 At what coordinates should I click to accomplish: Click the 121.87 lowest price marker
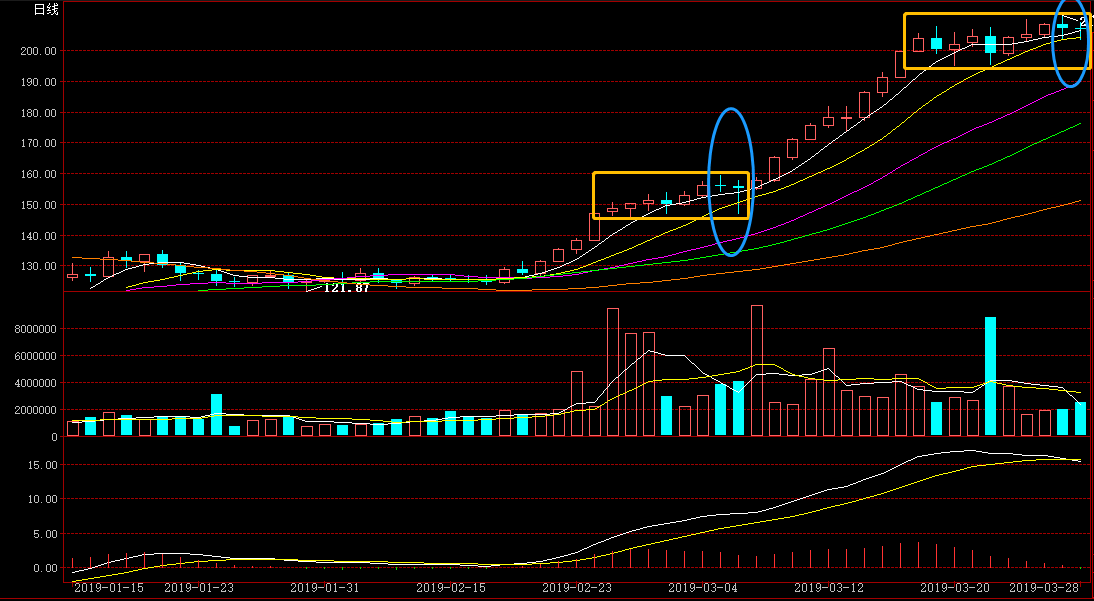tap(346, 288)
